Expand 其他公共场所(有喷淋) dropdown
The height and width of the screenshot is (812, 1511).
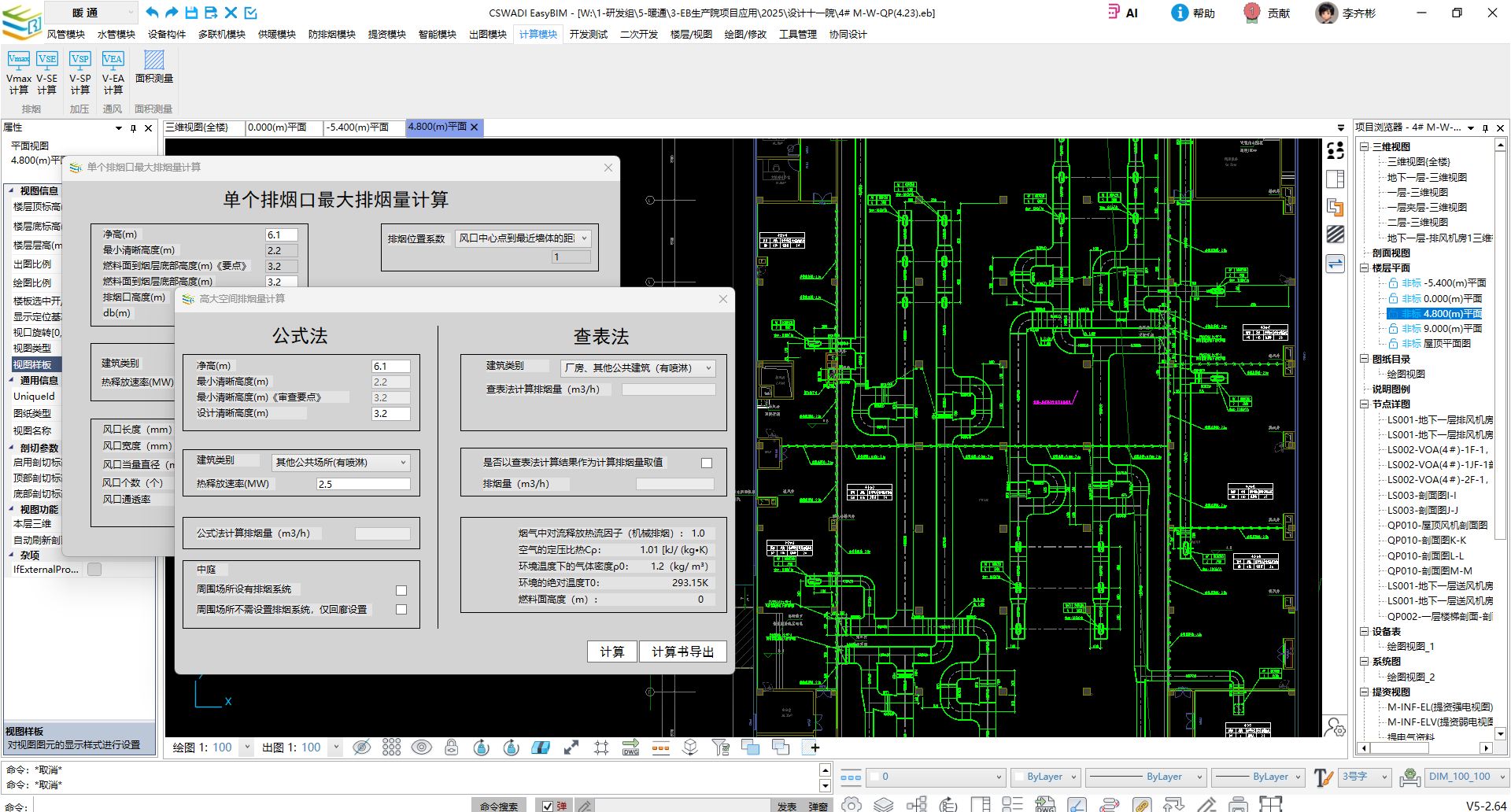tap(341, 463)
